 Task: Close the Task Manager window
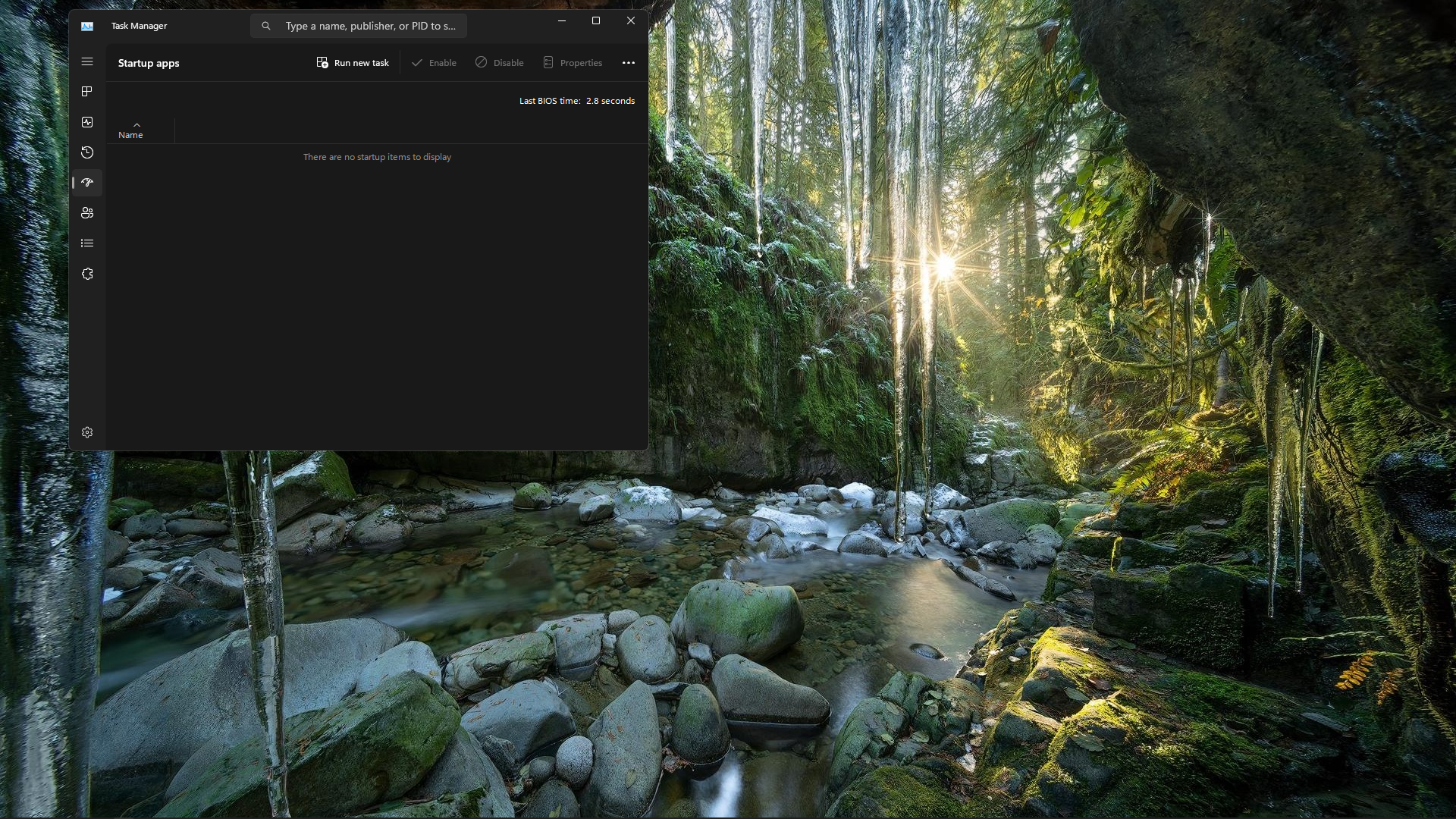(x=631, y=20)
